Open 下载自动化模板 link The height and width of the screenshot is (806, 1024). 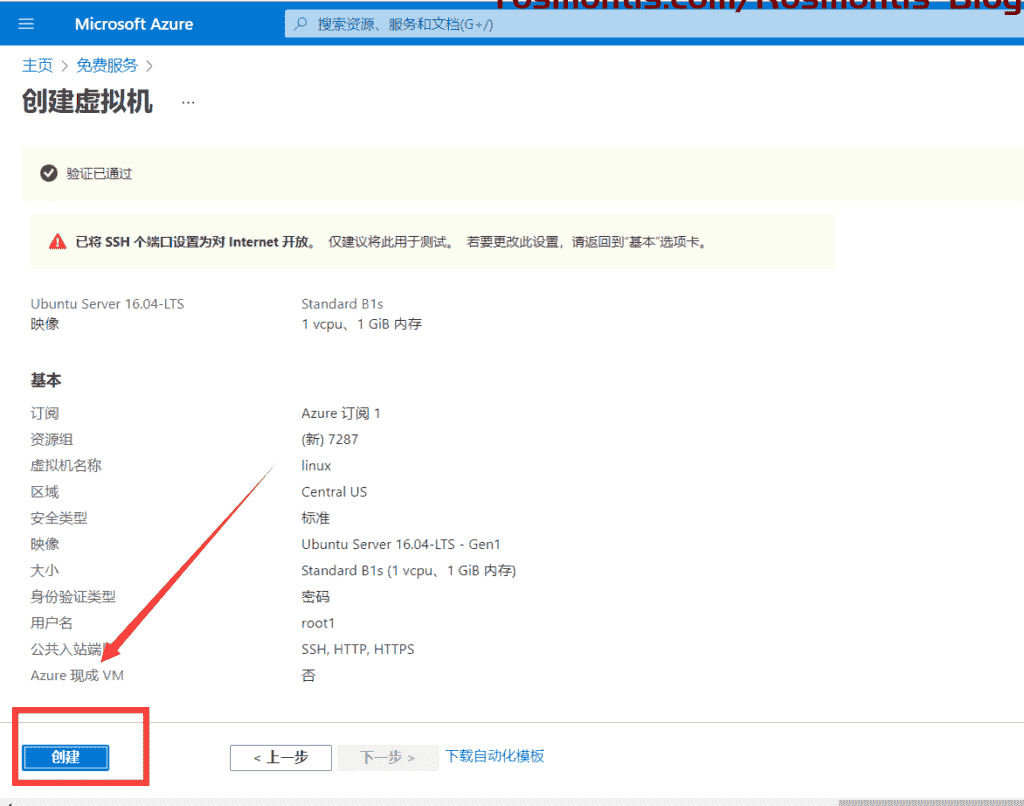[494, 756]
